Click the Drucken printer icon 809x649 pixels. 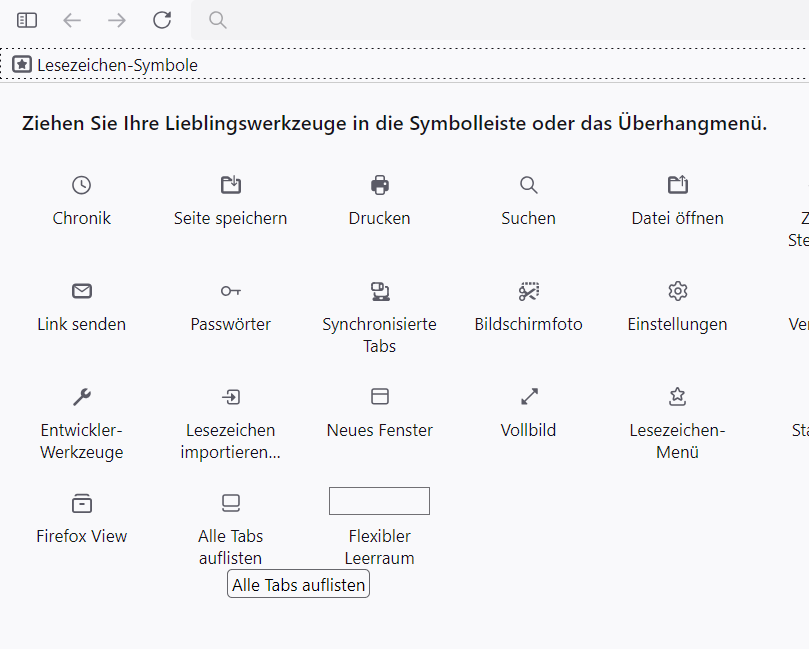point(380,185)
